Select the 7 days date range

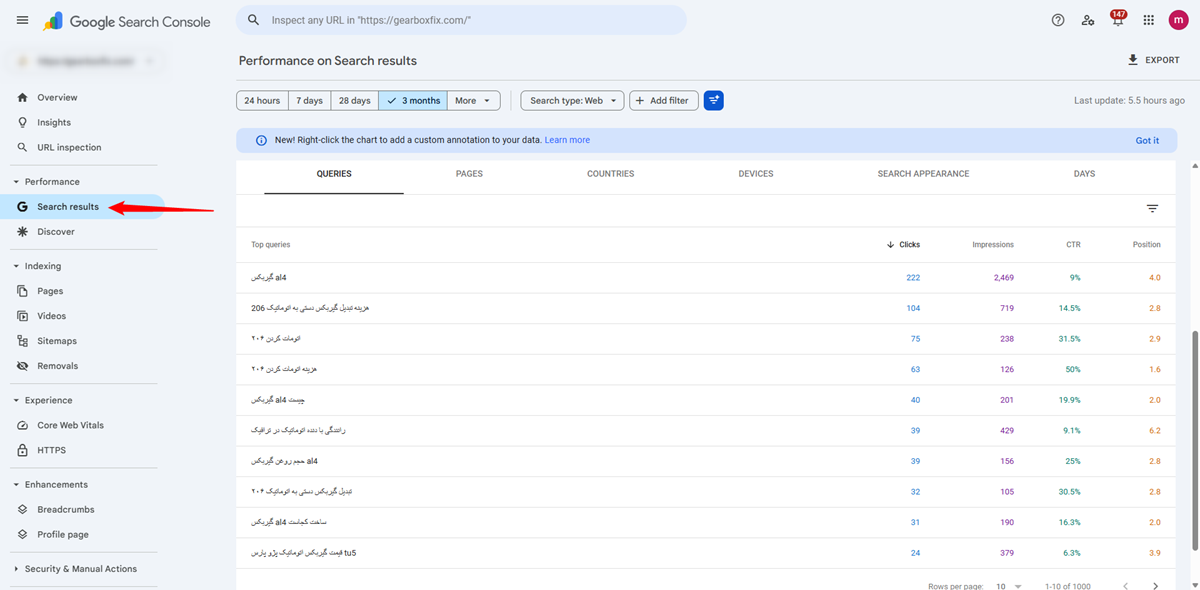tap(309, 101)
